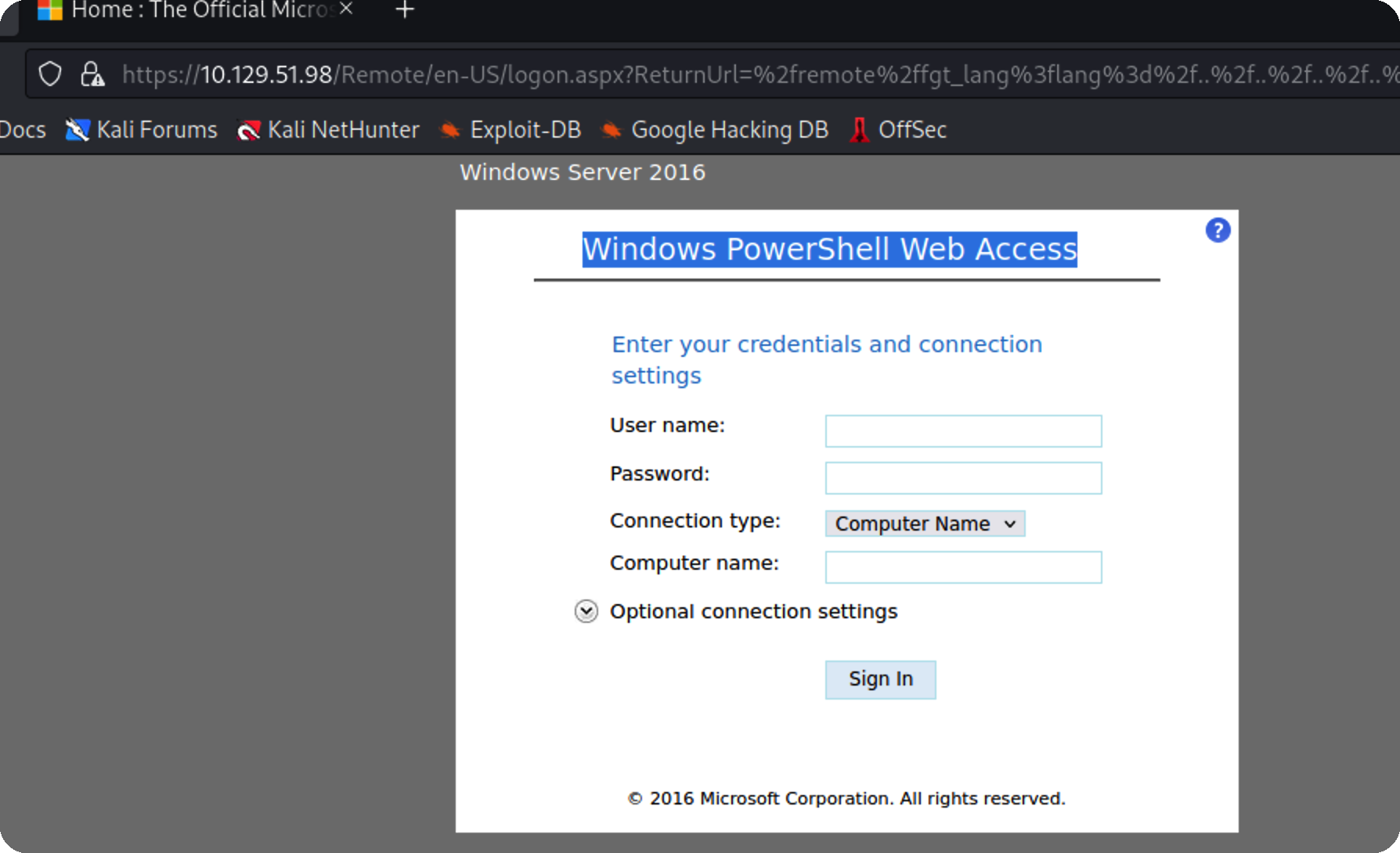Open the Kali NetHunter bookmark
Screen dimensions: 1400x853
pos(328,129)
